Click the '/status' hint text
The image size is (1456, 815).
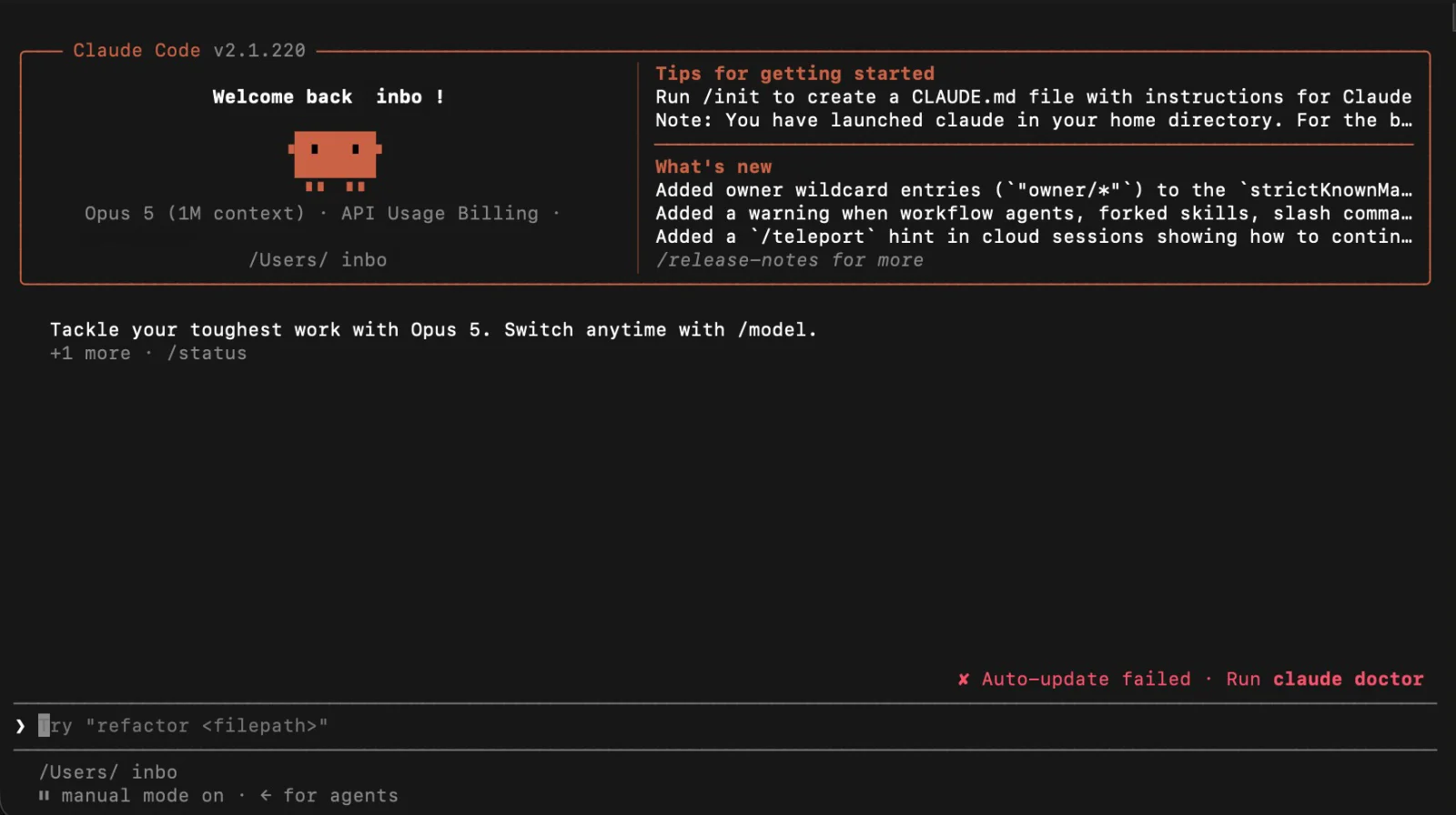[207, 353]
